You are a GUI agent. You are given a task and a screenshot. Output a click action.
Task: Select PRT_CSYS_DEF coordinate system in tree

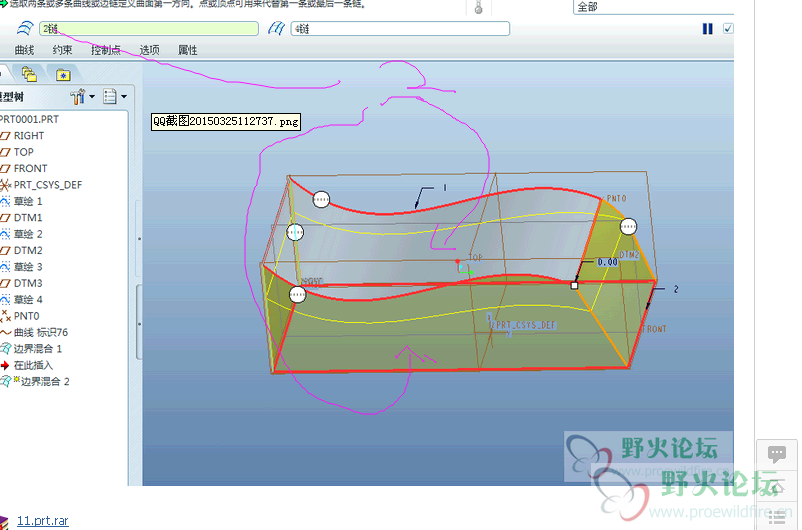tap(48, 185)
